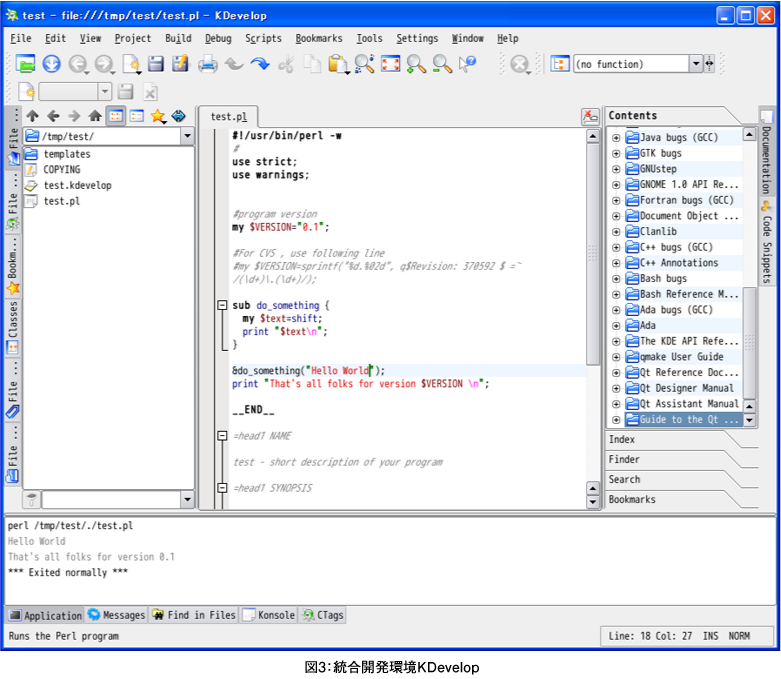Image resolution: width=781 pixels, height=679 pixels.
Task: Select the templates folder in file list
Action: tap(67, 154)
